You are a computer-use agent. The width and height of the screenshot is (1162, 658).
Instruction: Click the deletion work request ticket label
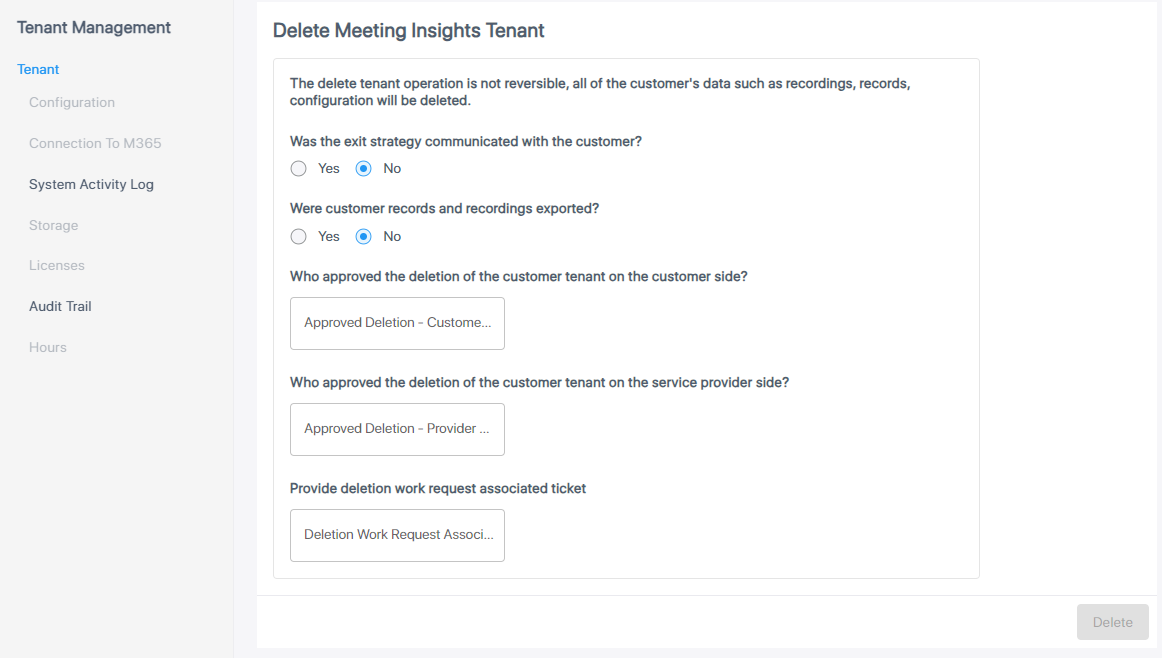pyautogui.click(x=437, y=489)
